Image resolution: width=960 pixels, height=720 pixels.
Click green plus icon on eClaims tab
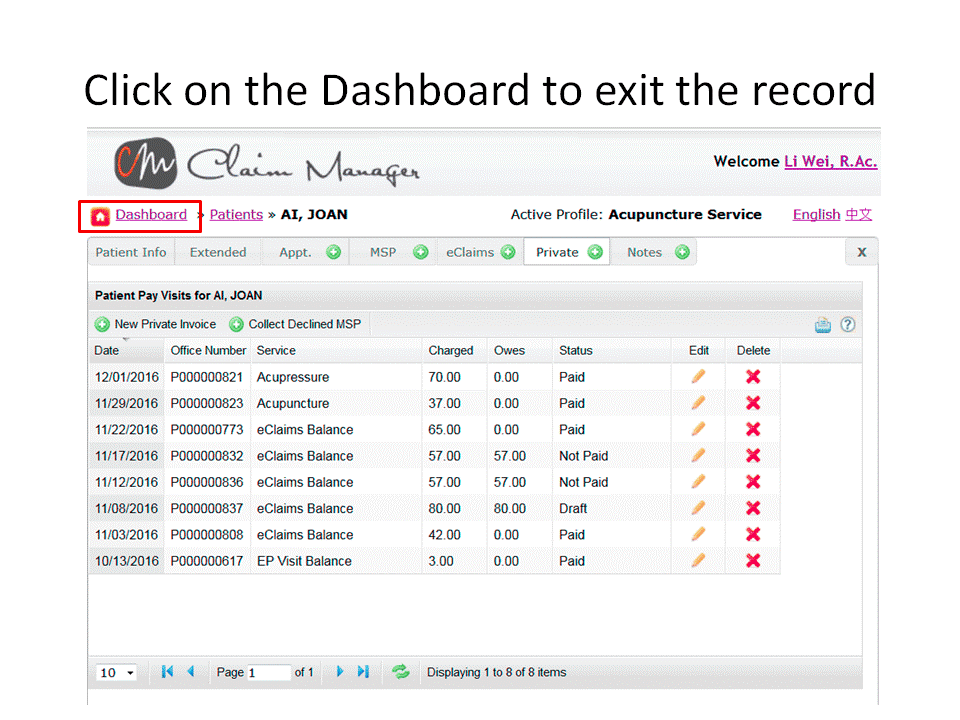508,252
